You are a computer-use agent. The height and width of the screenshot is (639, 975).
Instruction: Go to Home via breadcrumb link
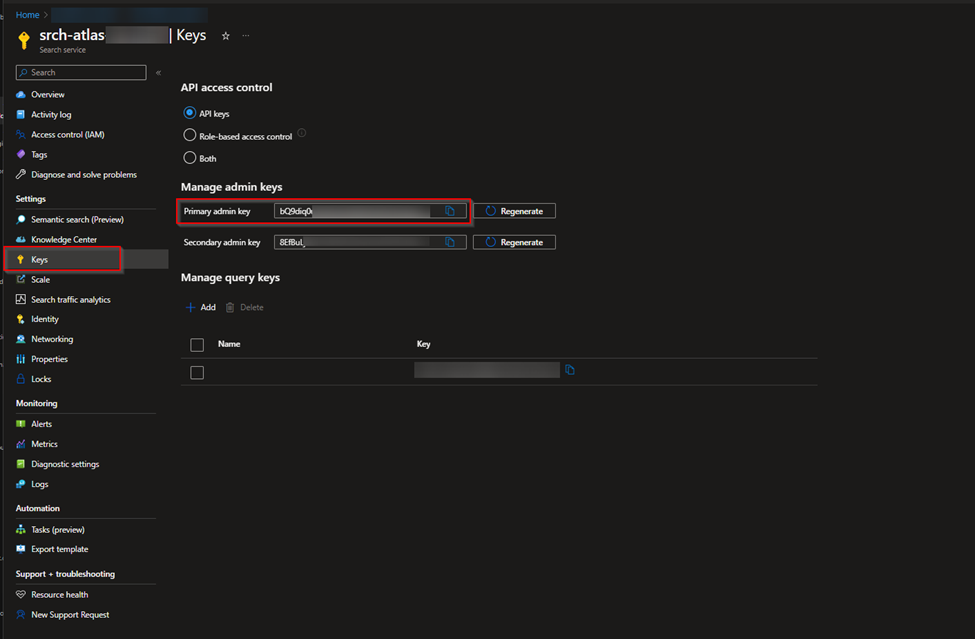27,15
